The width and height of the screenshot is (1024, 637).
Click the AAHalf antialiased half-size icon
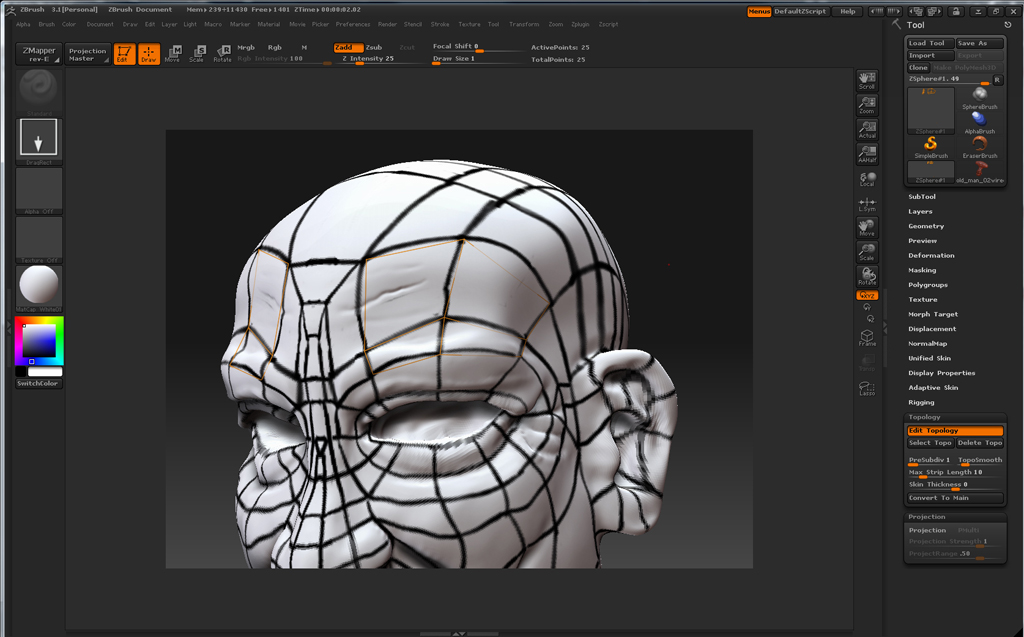click(867, 154)
